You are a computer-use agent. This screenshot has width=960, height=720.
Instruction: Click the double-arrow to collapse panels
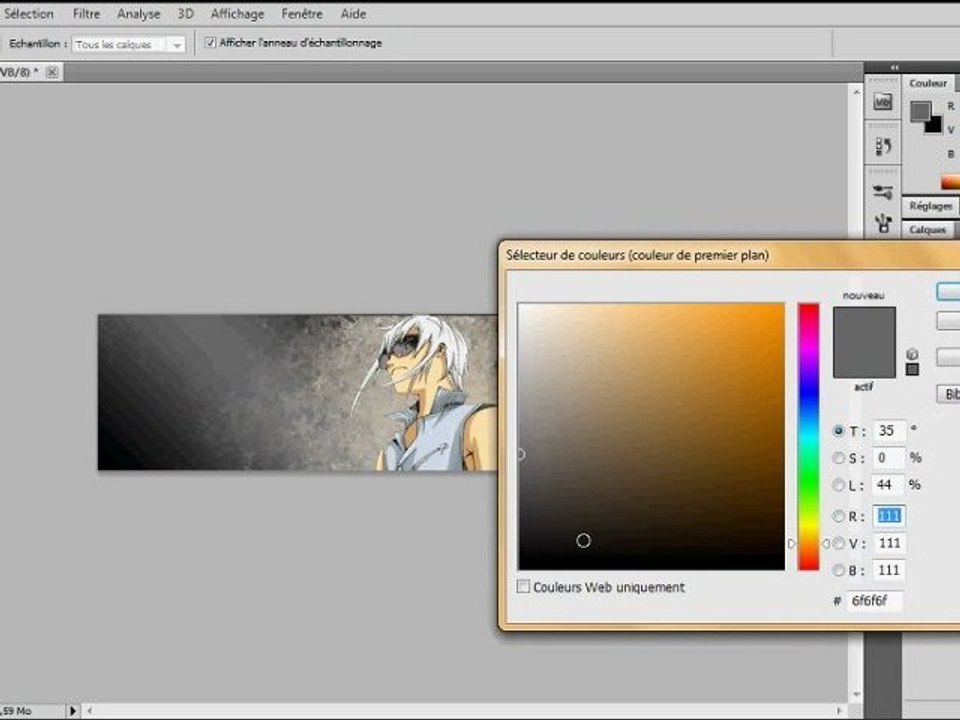pyautogui.click(x=894, y=67)
